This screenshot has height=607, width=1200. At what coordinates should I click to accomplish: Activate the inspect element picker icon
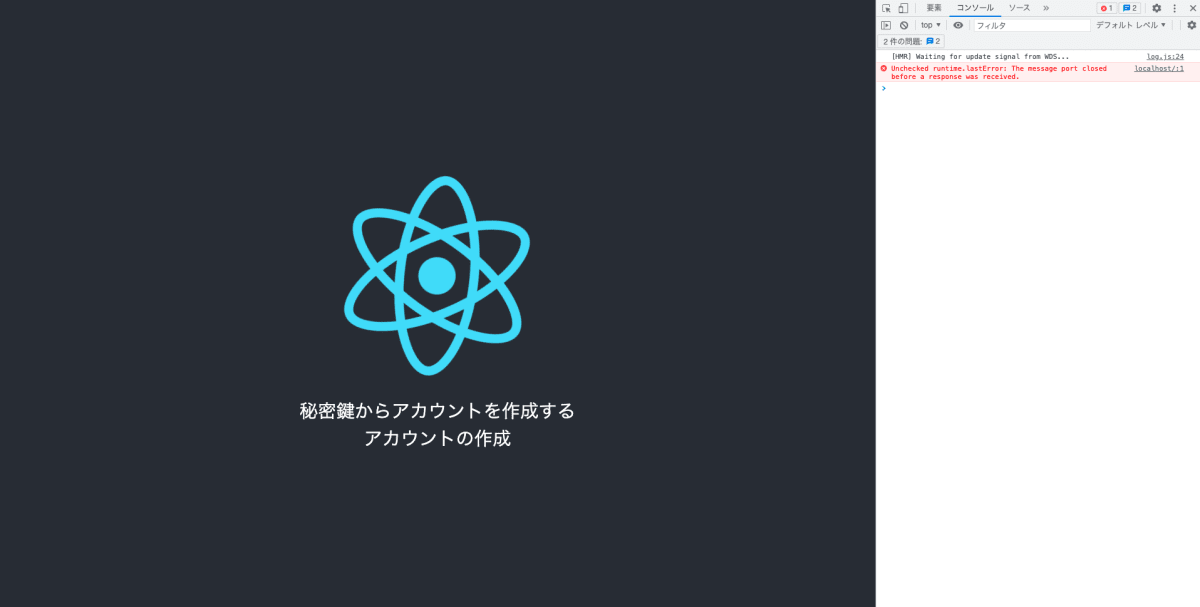[886, 8]
